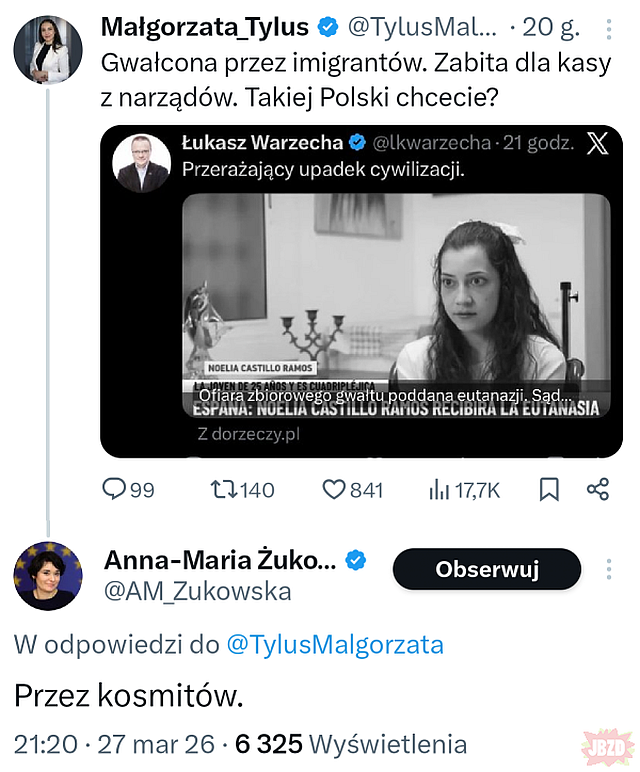Open the views analytics icon
This screenshot has width=640, height=772.
click(439, 489)
